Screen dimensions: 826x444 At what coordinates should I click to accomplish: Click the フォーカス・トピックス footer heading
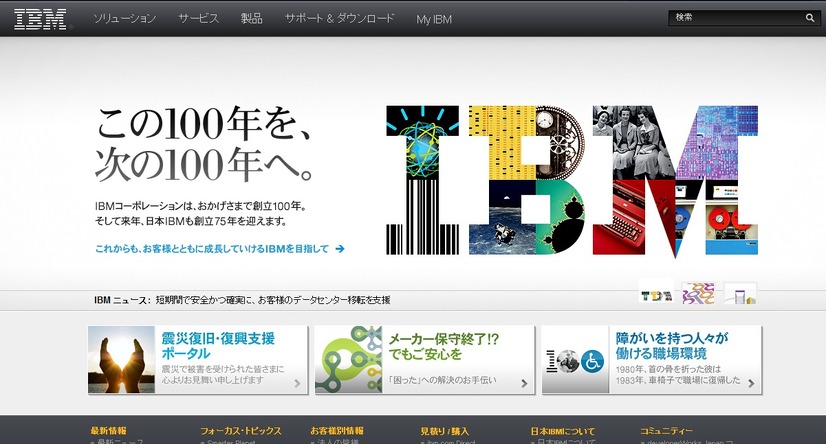241,431
